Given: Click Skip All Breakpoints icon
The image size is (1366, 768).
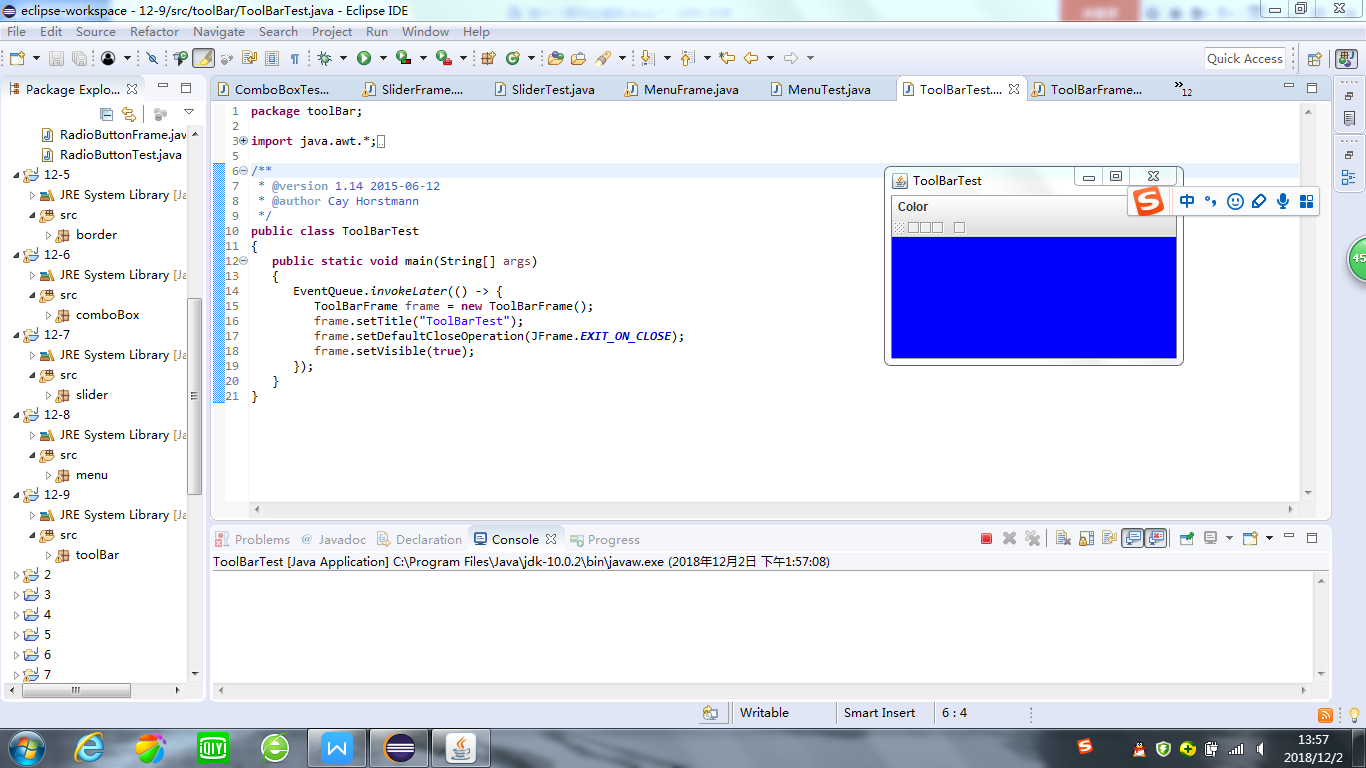Looking at the screenshot, I should pos(152,58).
